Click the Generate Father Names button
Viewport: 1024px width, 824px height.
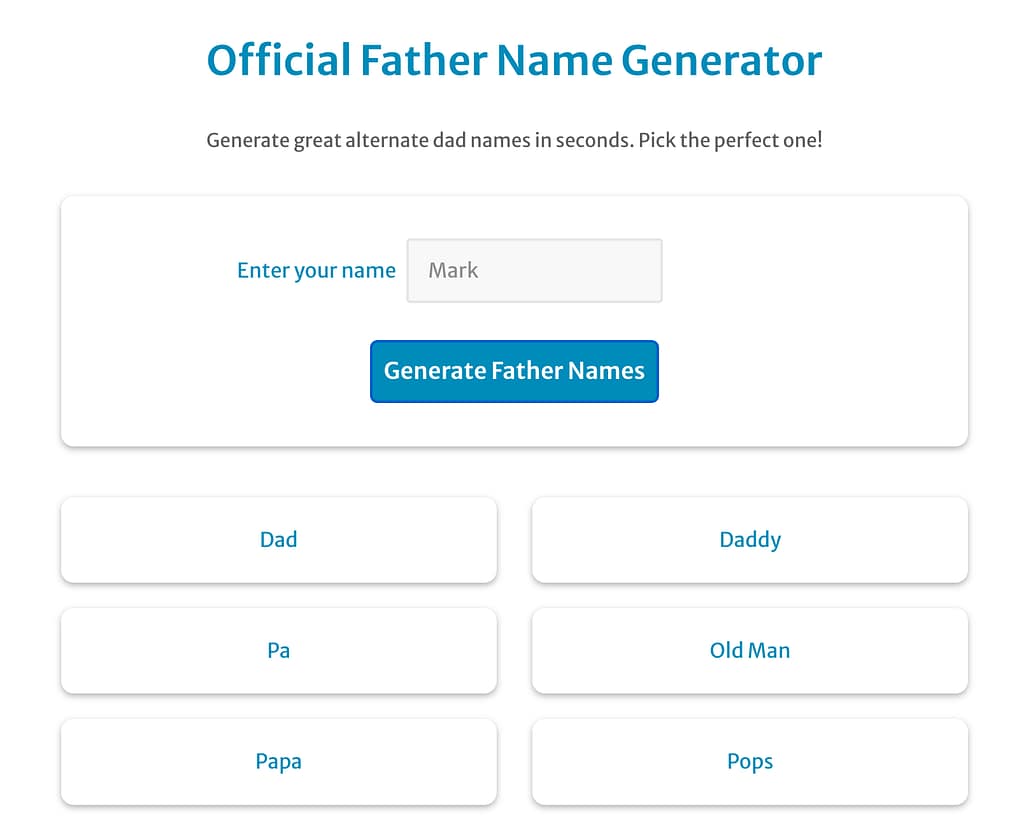click(514, 371)
